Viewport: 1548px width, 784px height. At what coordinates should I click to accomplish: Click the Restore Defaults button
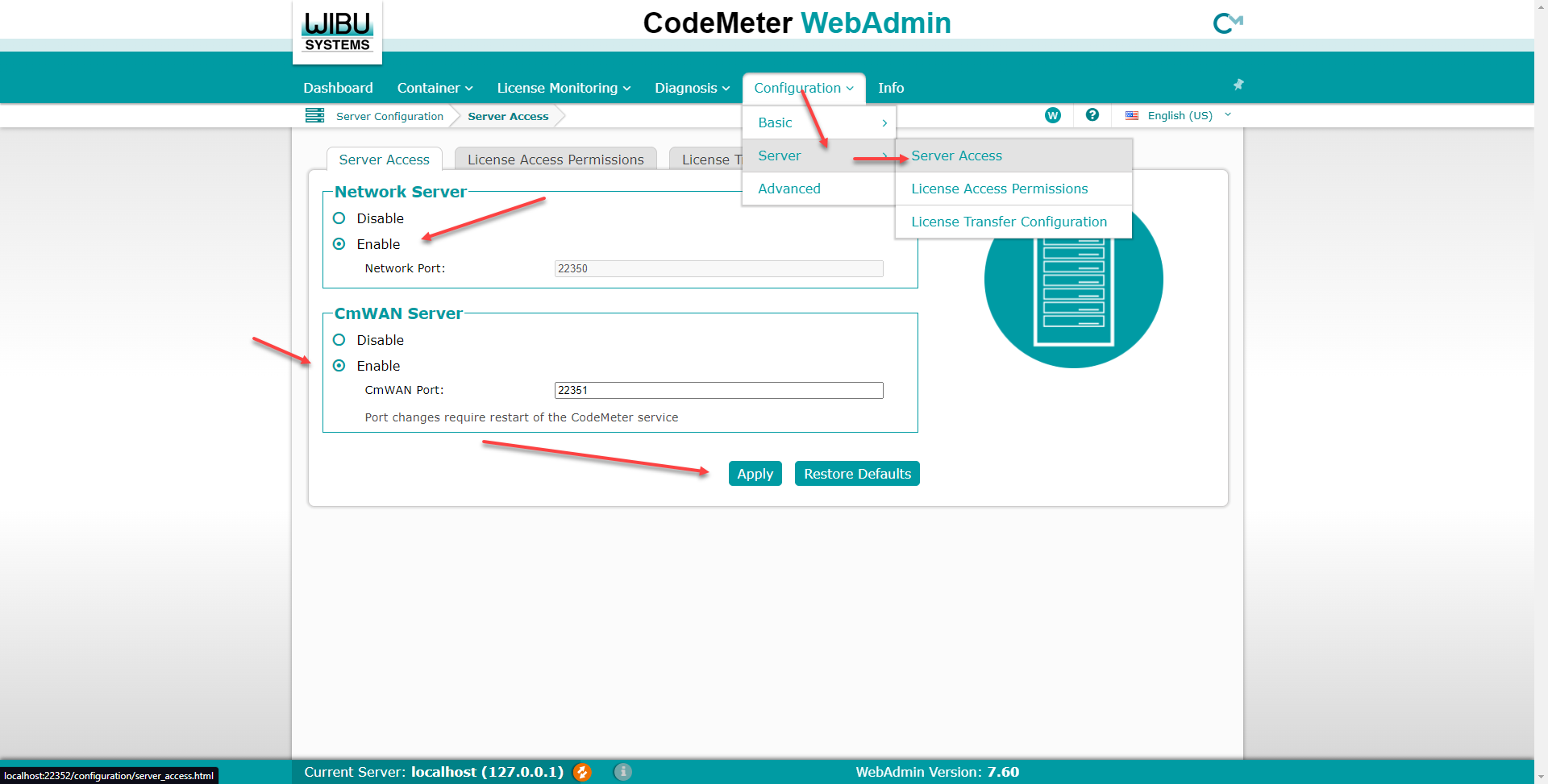tap(857, 474)
